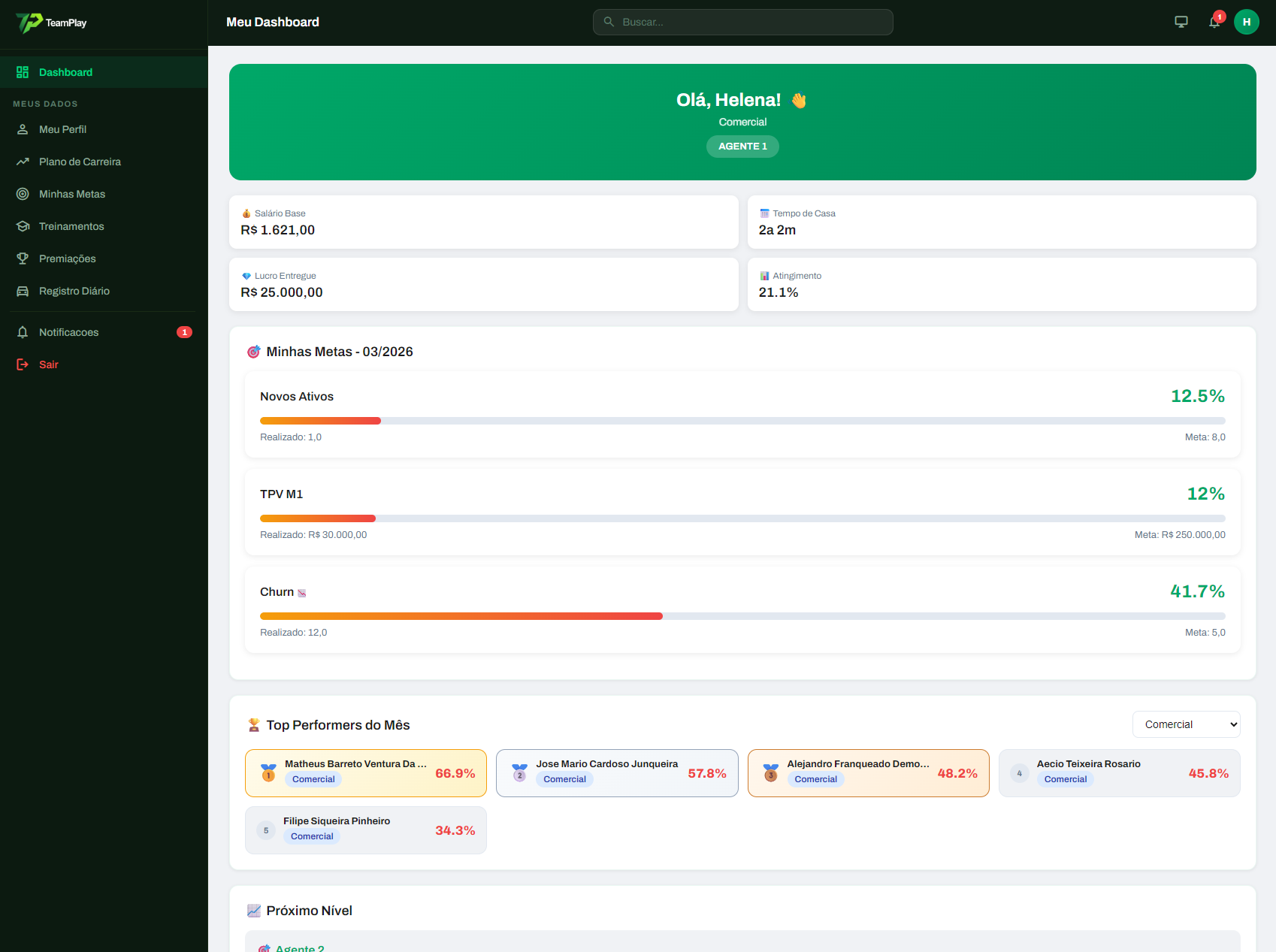Click the gold medal icon for Matheus
The image size is (1276, 952).
click(x=268, y=773)
